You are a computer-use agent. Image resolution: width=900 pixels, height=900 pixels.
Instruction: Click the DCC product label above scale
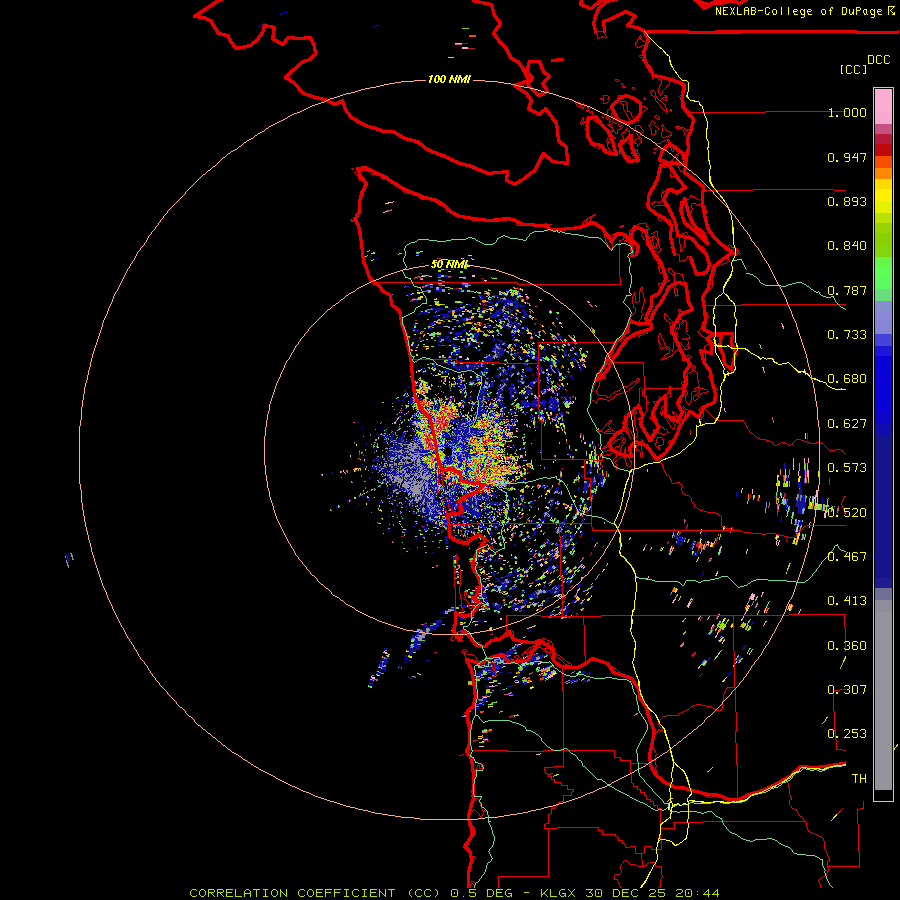click(x=878, y=60)
